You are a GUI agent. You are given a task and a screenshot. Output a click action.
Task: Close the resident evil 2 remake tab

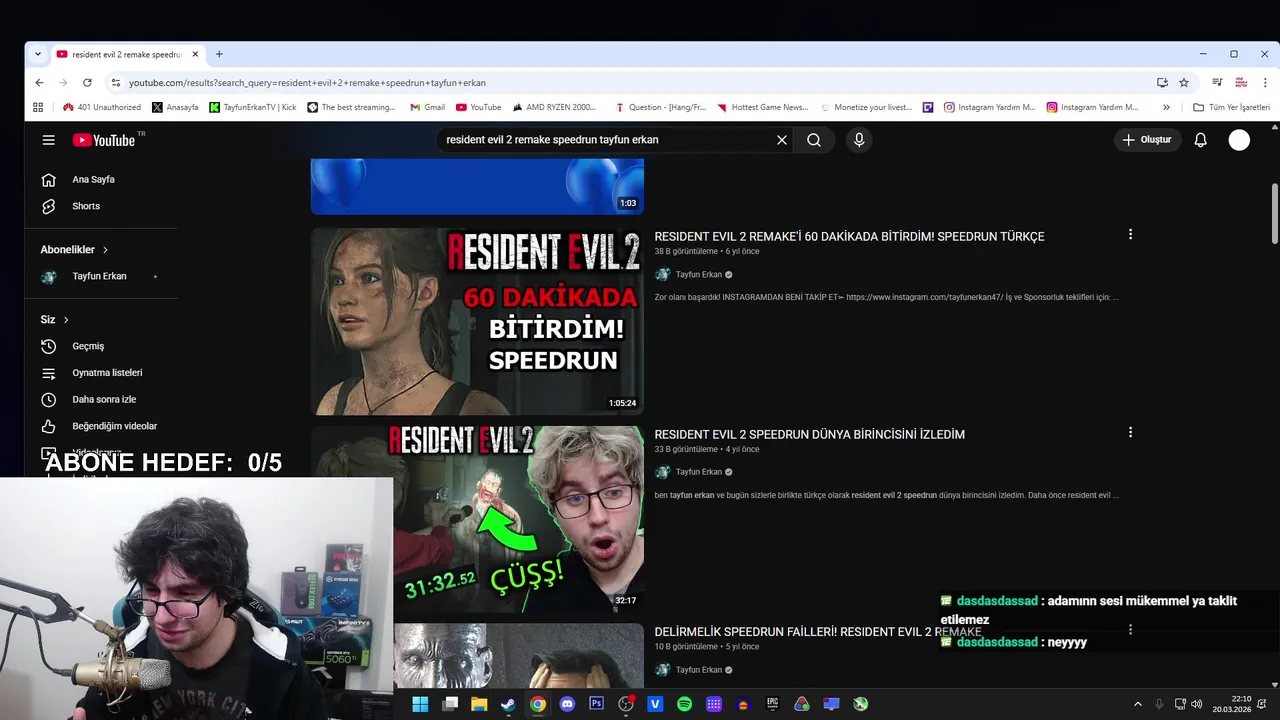point(195,54)
